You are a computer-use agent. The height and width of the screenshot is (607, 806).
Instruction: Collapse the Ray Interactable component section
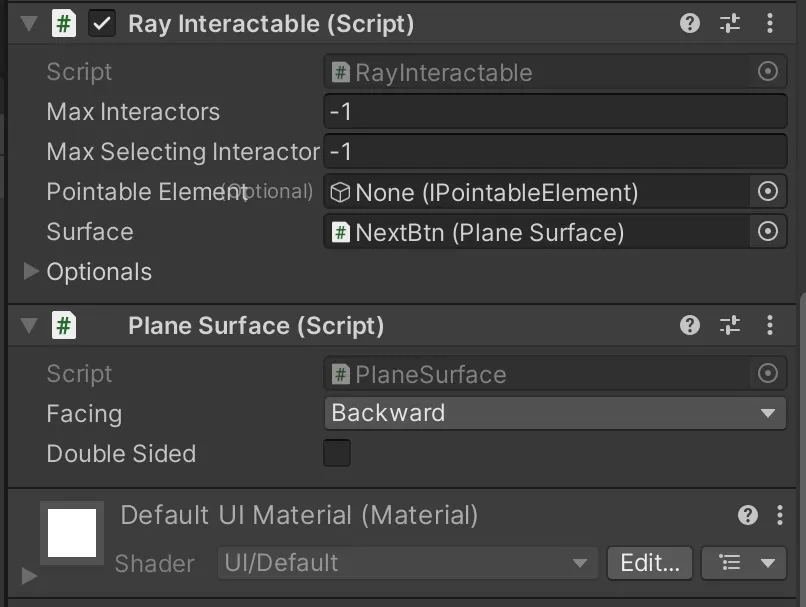point(28,24)
